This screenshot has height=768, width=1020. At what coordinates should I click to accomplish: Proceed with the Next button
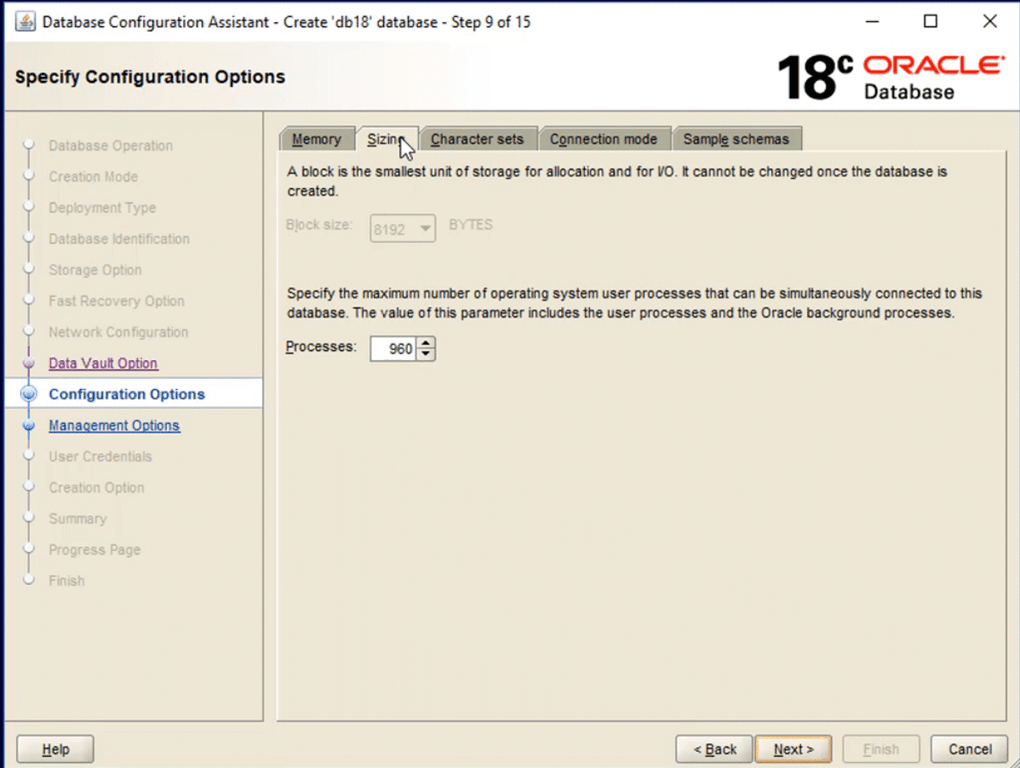(793, 749)
